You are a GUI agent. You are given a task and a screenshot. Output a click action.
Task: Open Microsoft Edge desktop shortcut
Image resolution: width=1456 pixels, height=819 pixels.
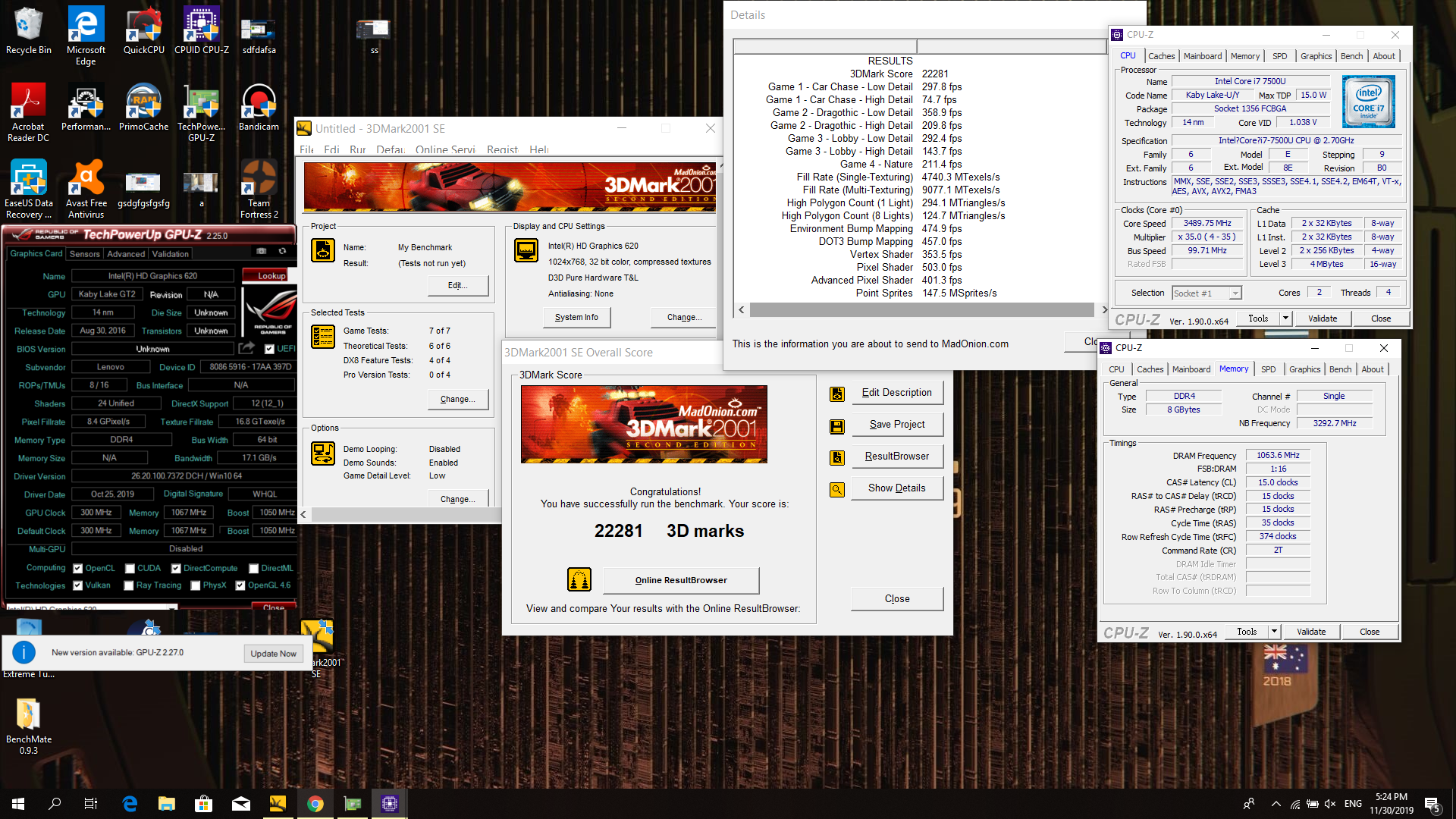(x=86, y=36)
